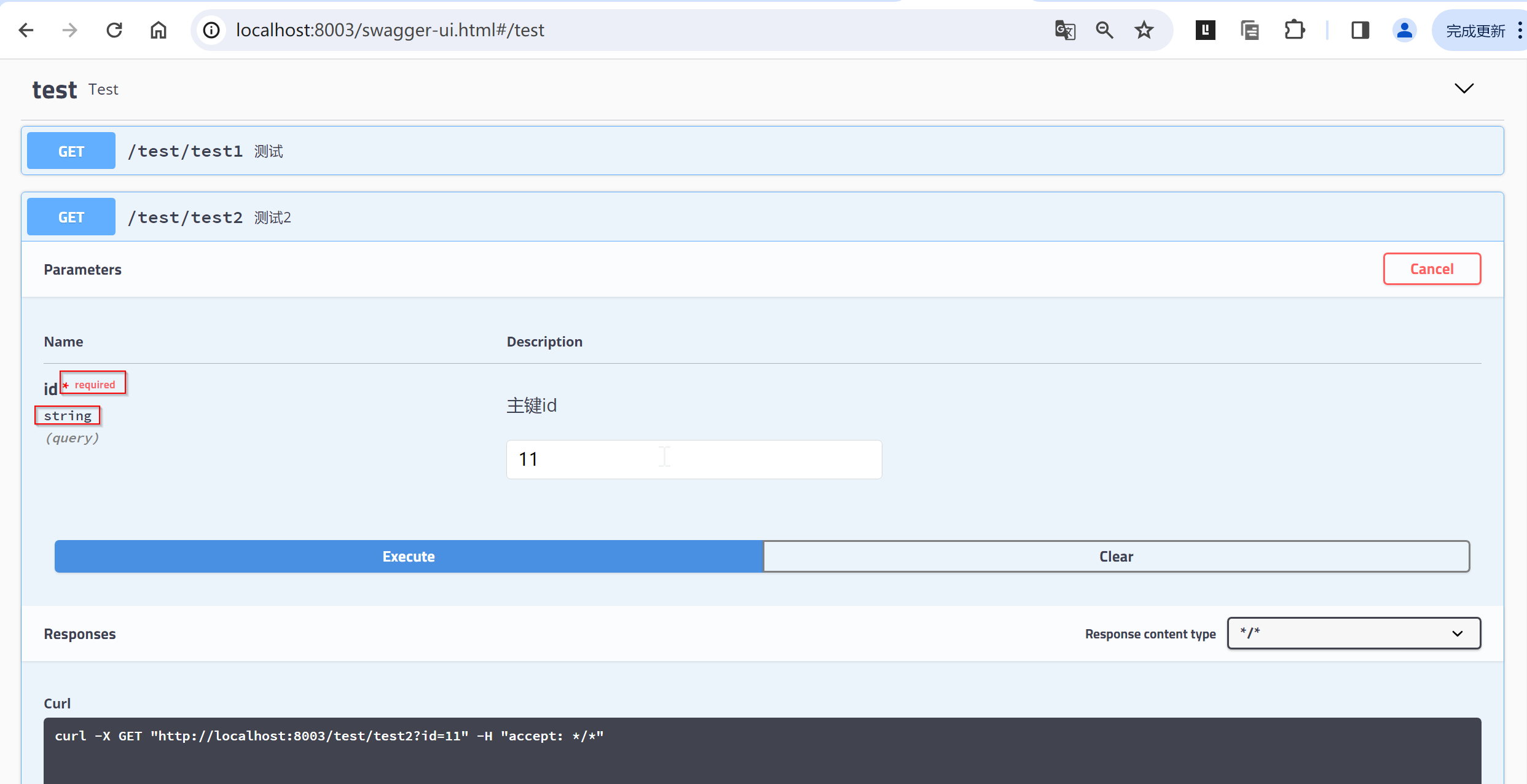Clear the request results
The width and height of the screenshot is (1527, 784).
[x=1117, y=556]
